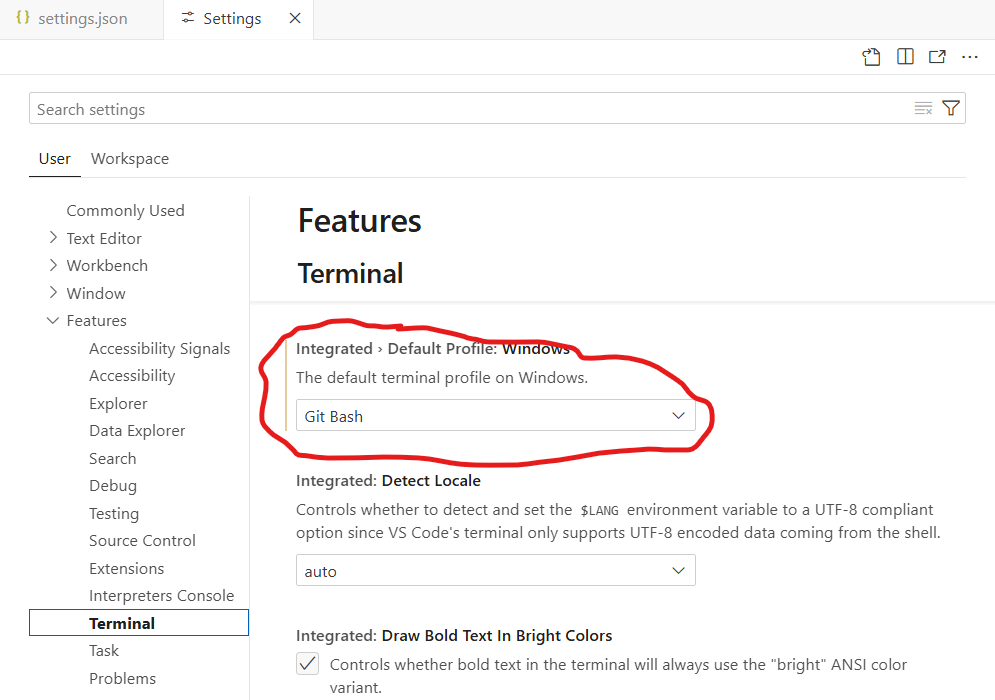The height and width of the screenshot is (700, 995).
Task: Click the Split Editor icon
Action: [905, 57]
